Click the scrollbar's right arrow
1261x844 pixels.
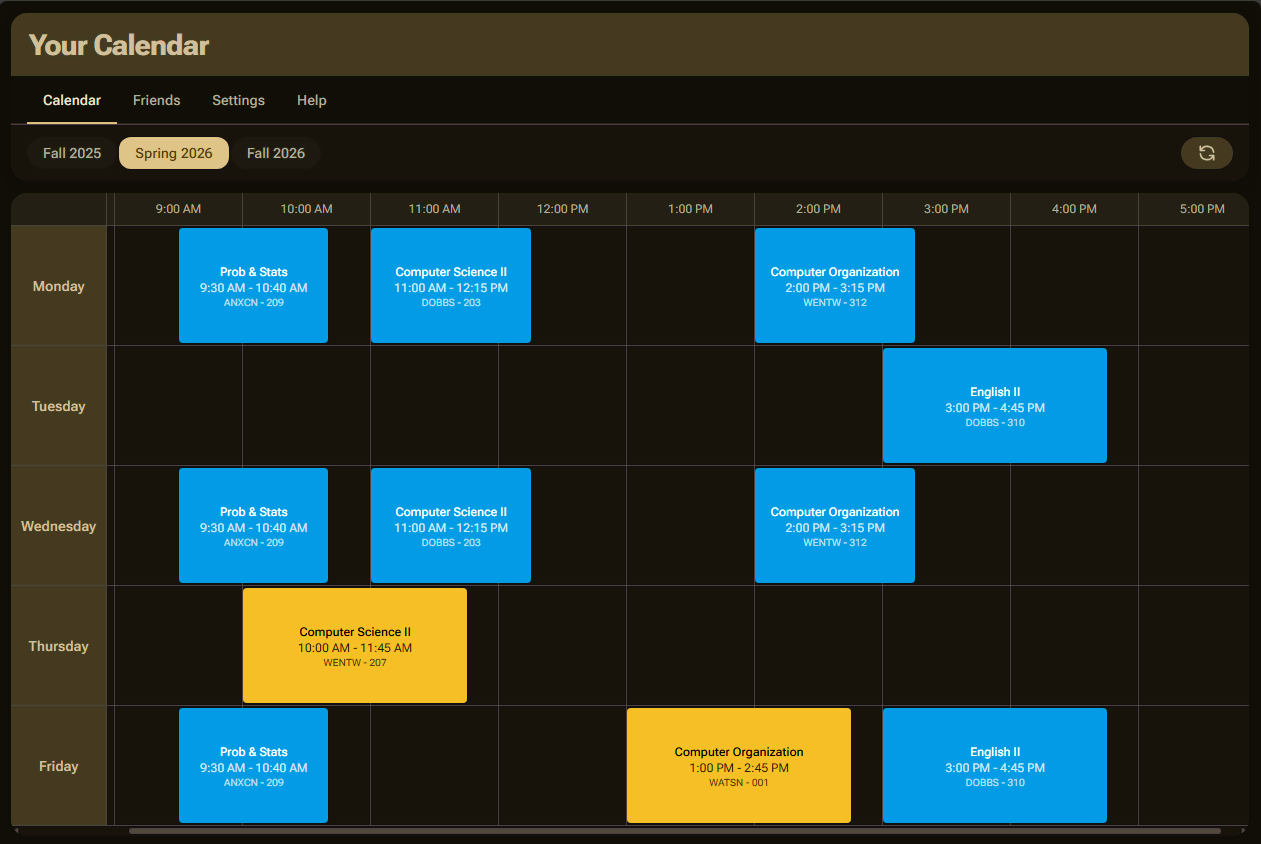point(1243,831)
